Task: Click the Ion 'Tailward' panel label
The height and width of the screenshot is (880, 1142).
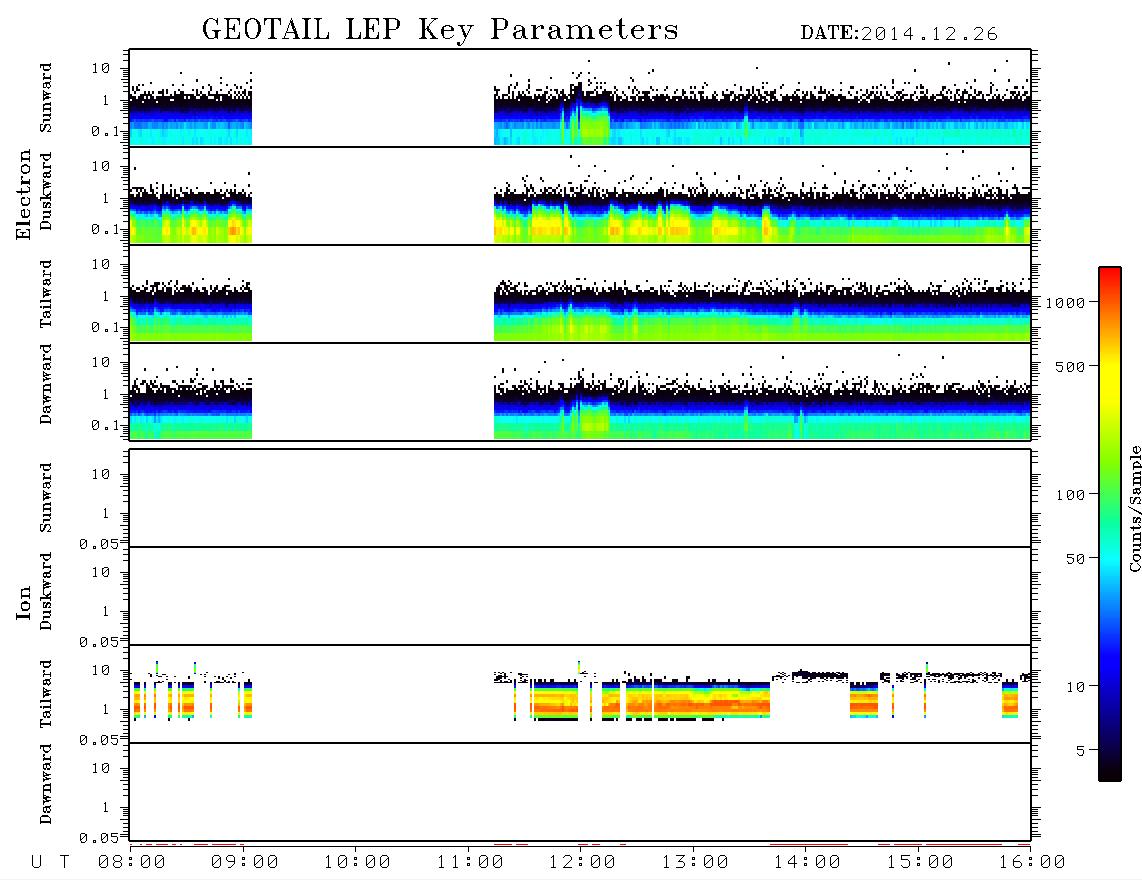Action: 45,694
